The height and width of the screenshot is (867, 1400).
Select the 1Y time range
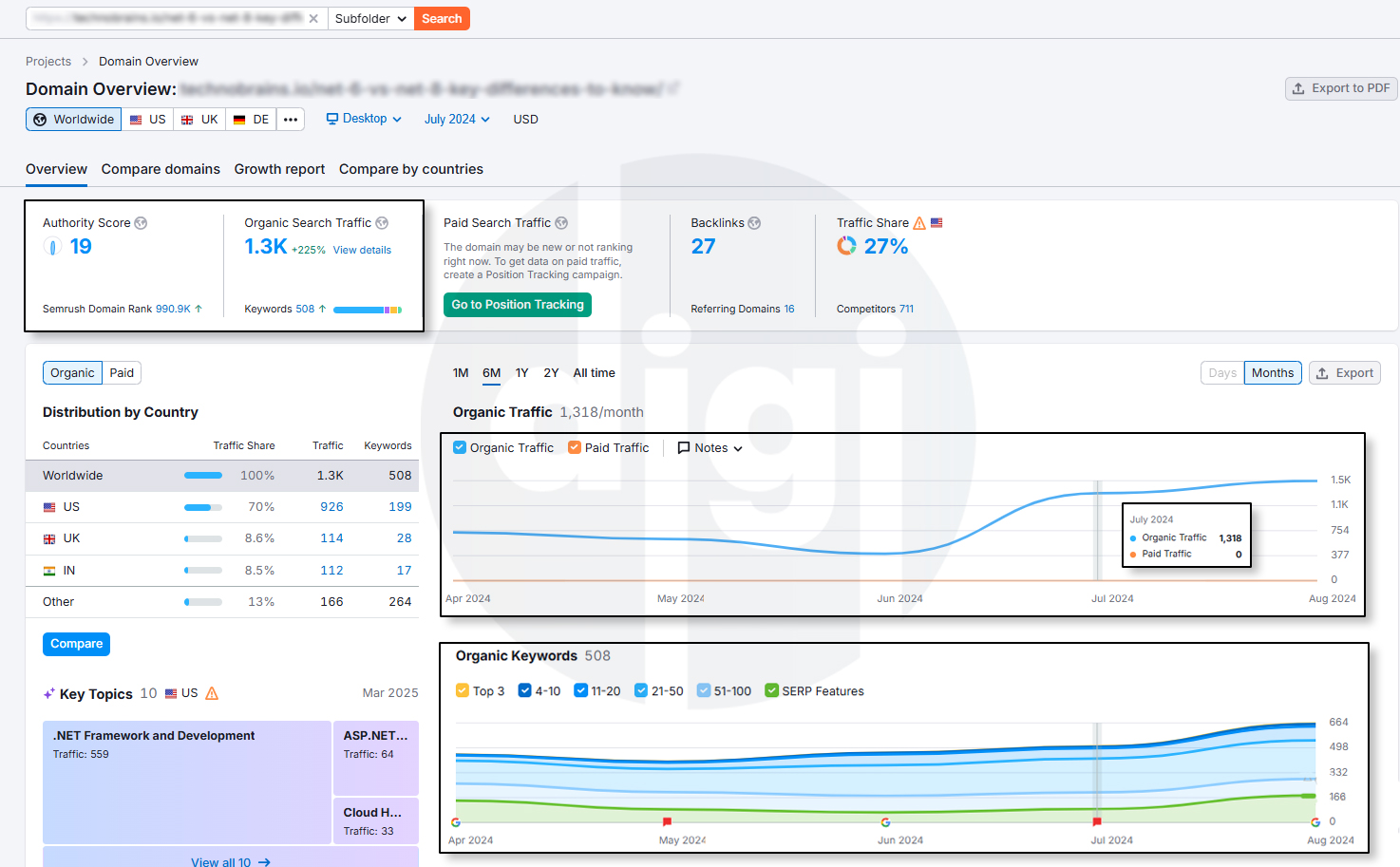click(x=522, y=373)
